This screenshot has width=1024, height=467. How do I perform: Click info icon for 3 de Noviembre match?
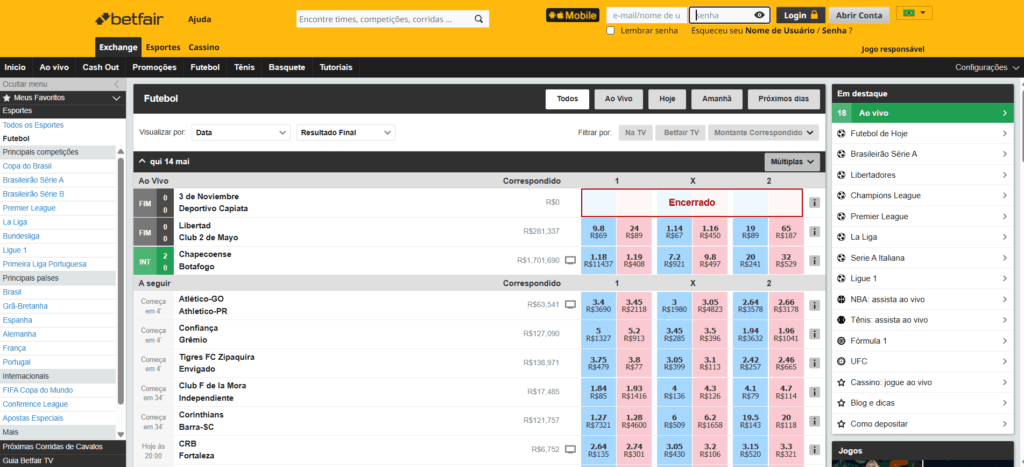point(814,203)
